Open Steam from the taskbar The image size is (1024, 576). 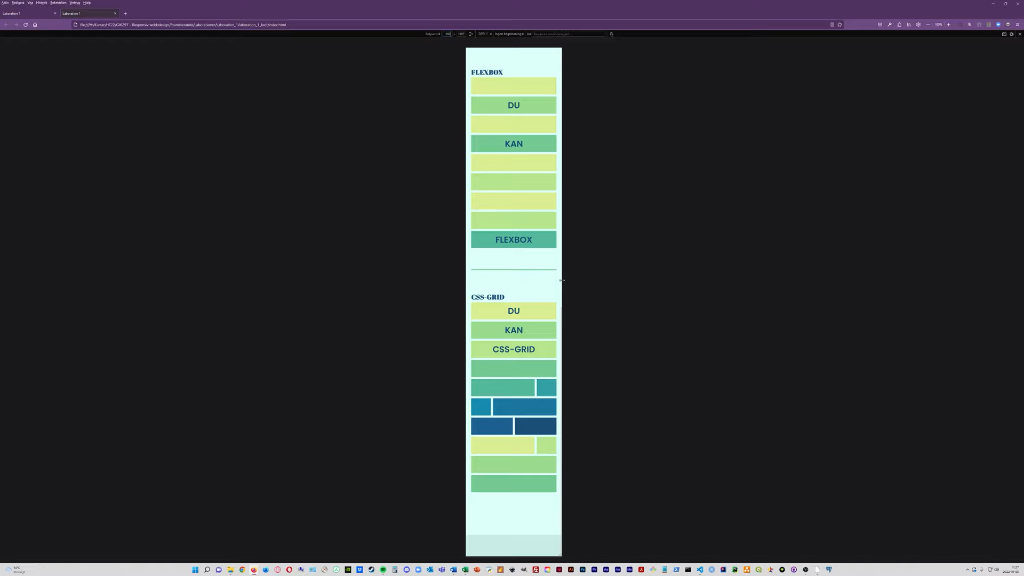point(371,569)
